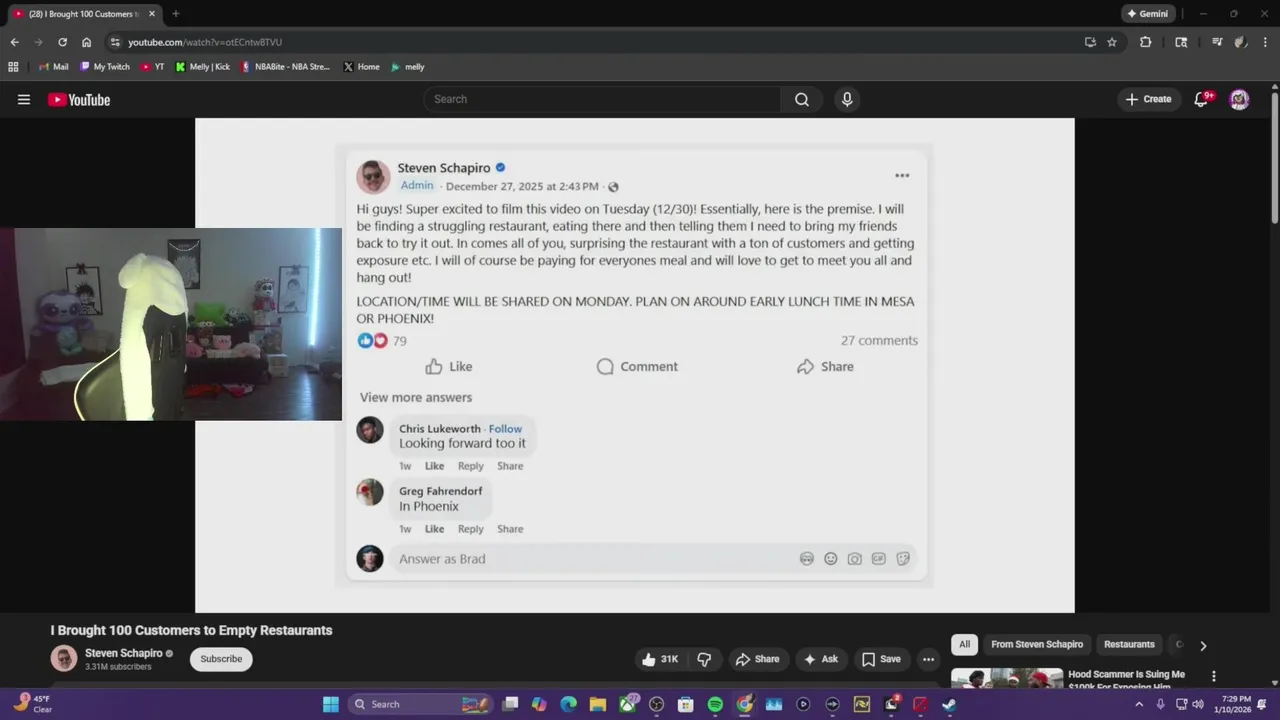This screenshot has height=720, width=1280.
Task: Open volume control in system tray
Action: 1198,704
